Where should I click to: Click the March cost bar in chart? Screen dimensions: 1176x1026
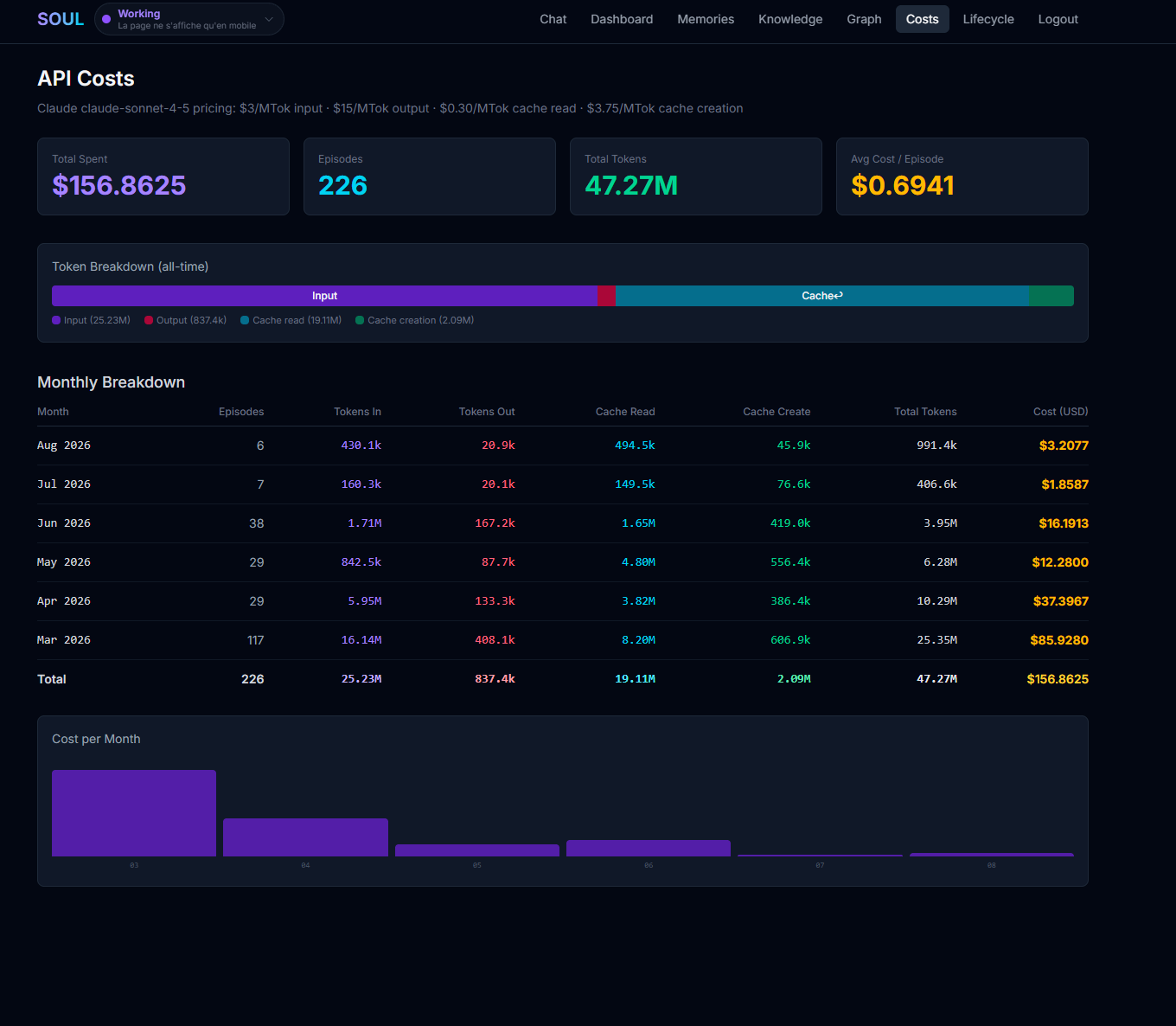tap(134, 813)
